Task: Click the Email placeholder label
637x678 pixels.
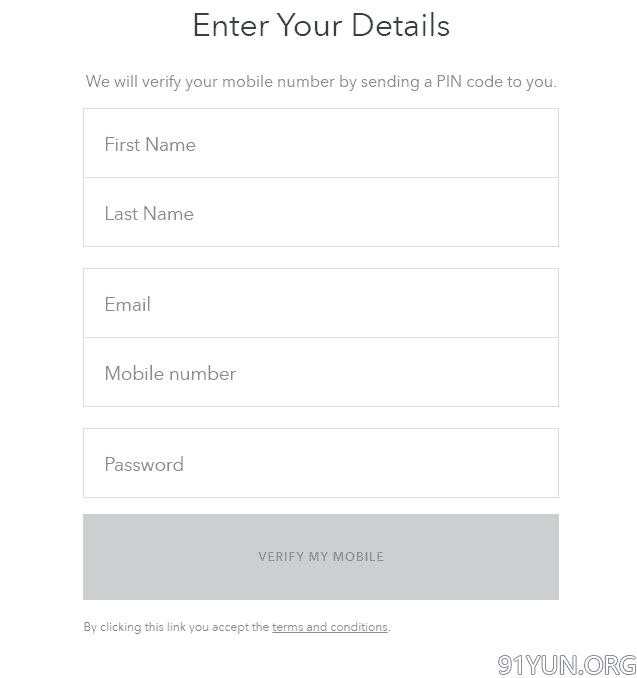Action: [x=128, y=305]
